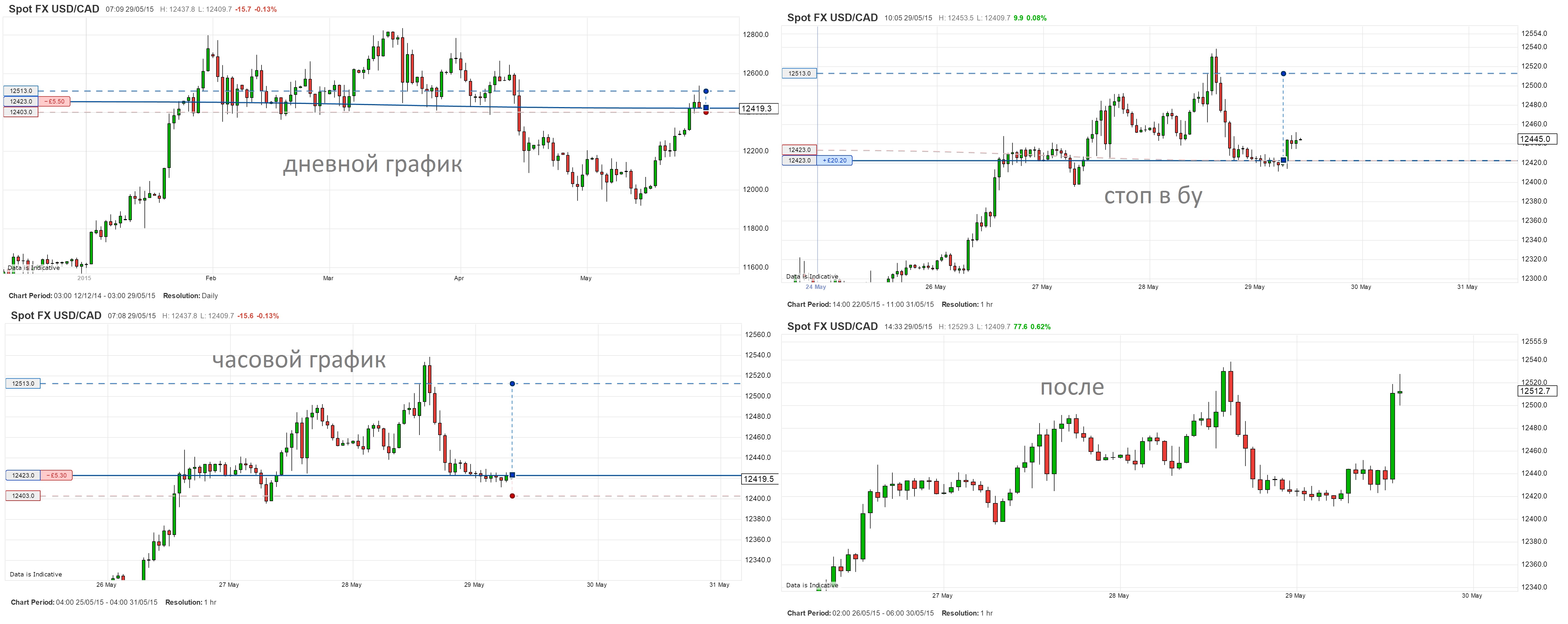Screen dimensions: 1568x624
Task: Select the 12403.0 stop label on "часовой график" chart
Action: pos(23,496)
